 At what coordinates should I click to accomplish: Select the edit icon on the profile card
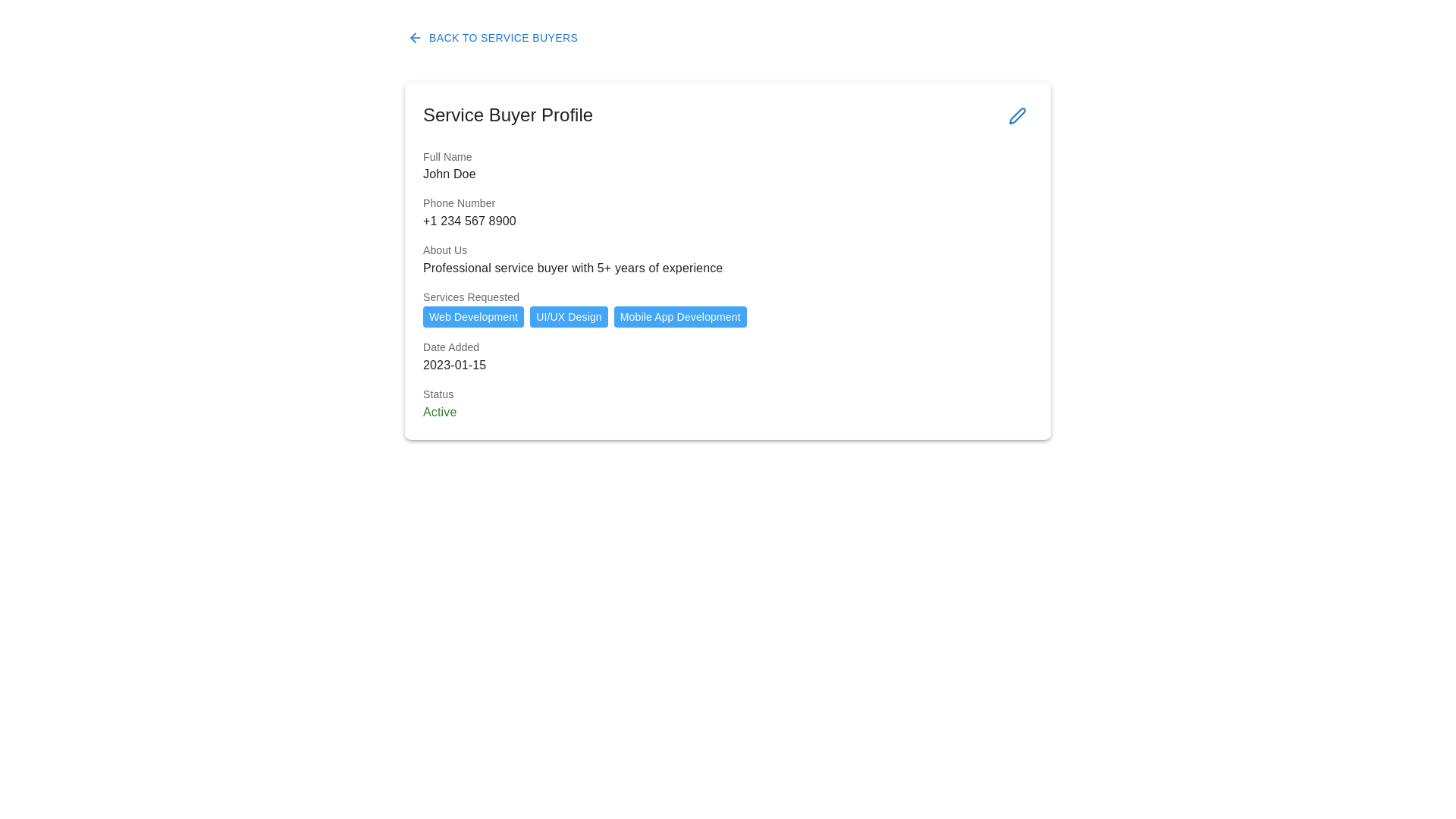point(1017,115)
